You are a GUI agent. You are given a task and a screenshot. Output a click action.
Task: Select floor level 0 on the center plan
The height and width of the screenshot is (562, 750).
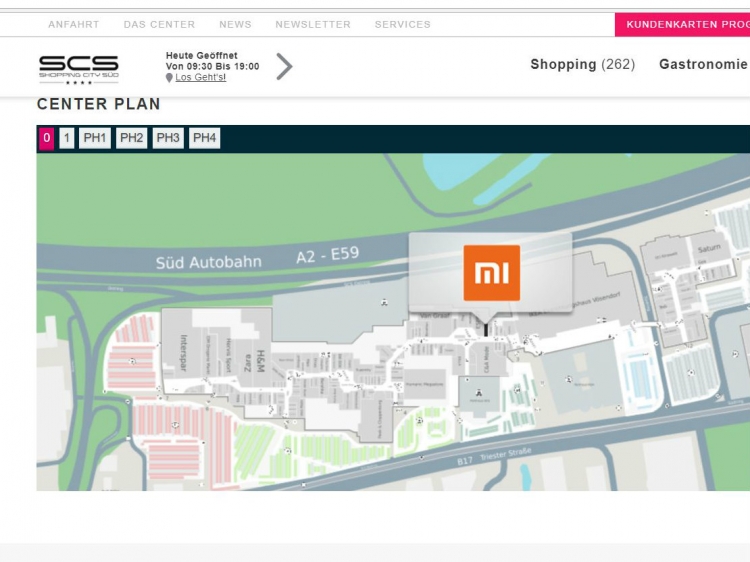(46, 138)
